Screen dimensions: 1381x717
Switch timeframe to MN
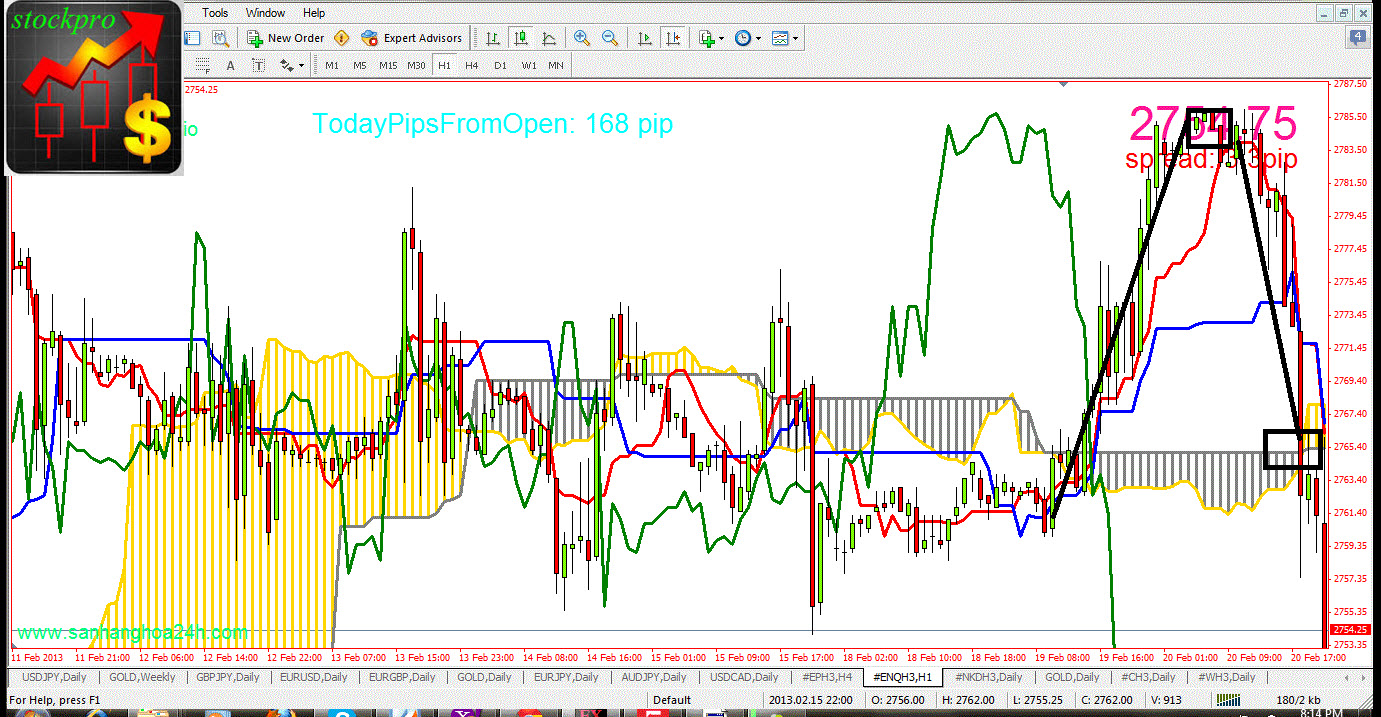pyautogui.click(x=556, y=66)
